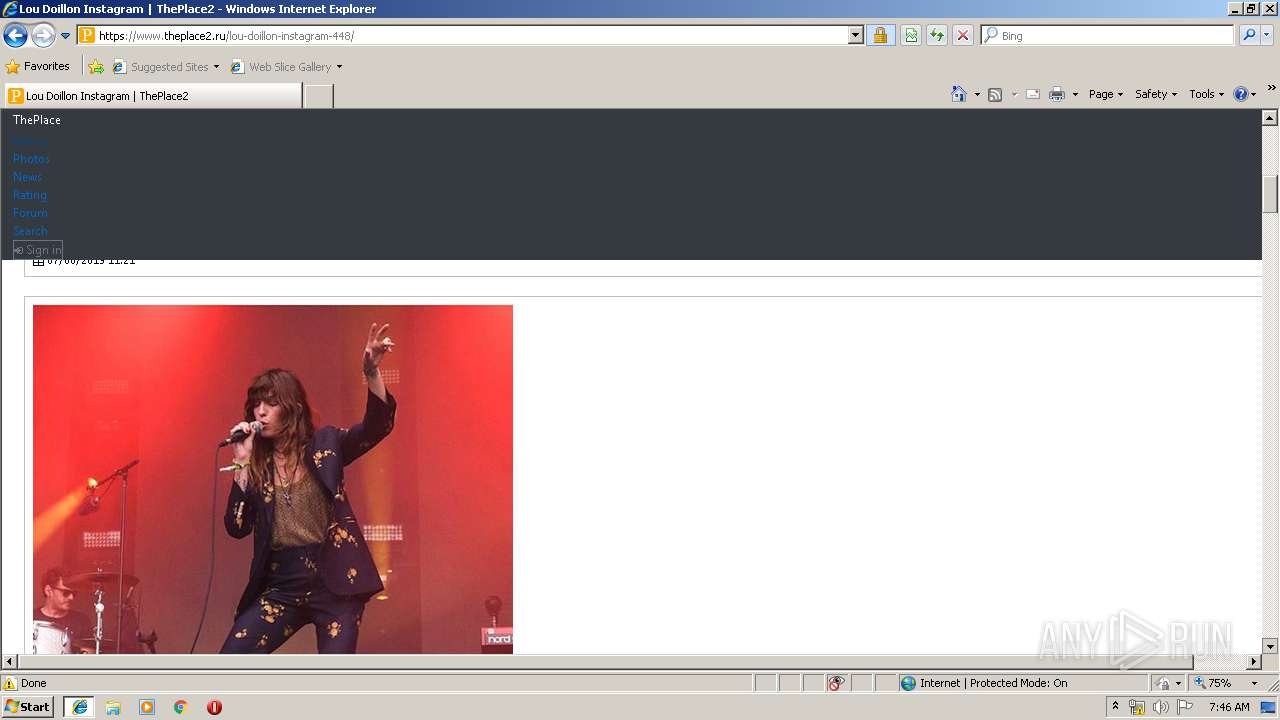1280x720 pixels.
Task: Expand Web Slice Gallery dropdown arrow
Action: (x=339, y=67)
